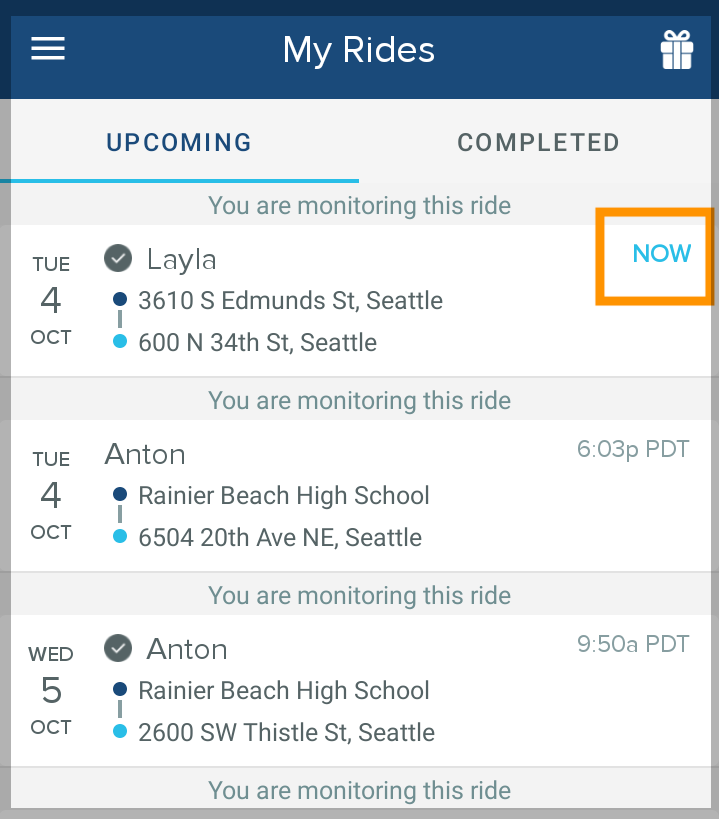Select the UPCOMING tab
This screenshot has height=819, width=719.
178,142
